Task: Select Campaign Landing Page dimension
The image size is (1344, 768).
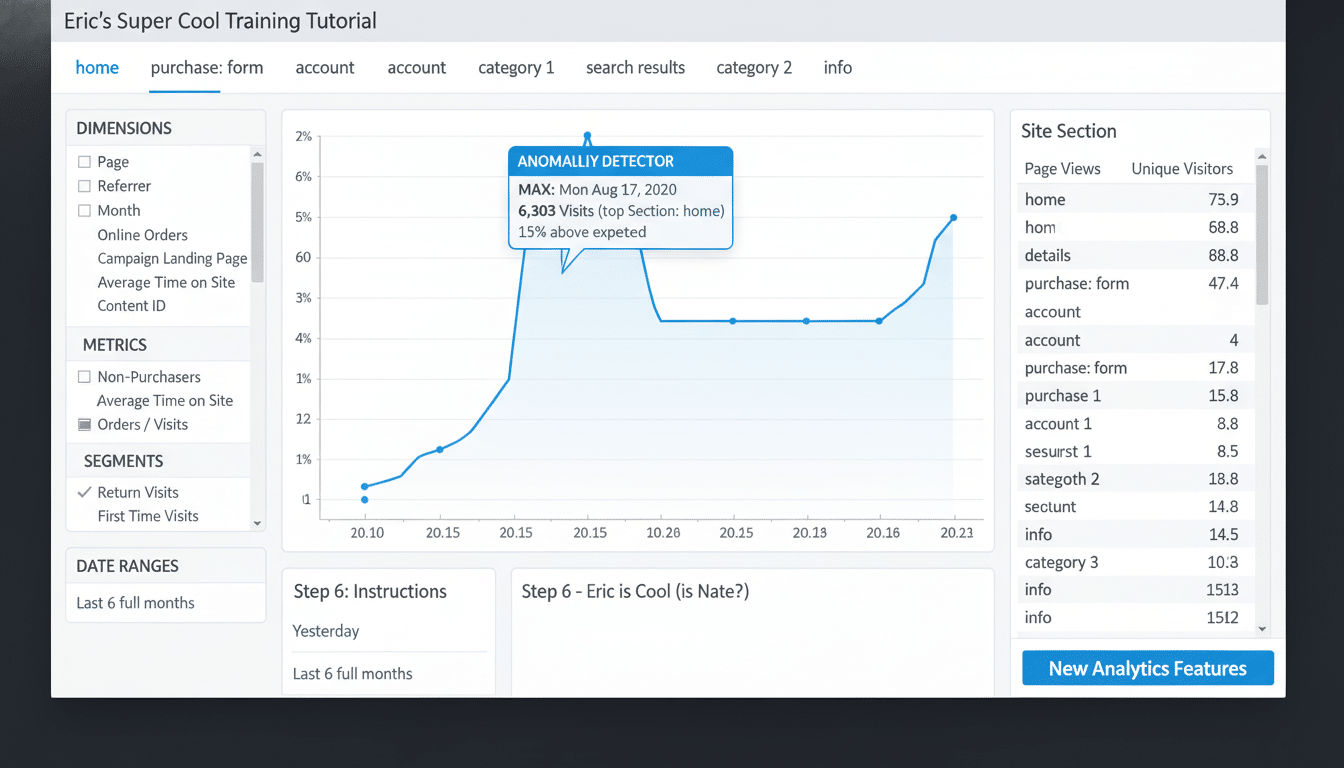Action: (x=172, y=258)
